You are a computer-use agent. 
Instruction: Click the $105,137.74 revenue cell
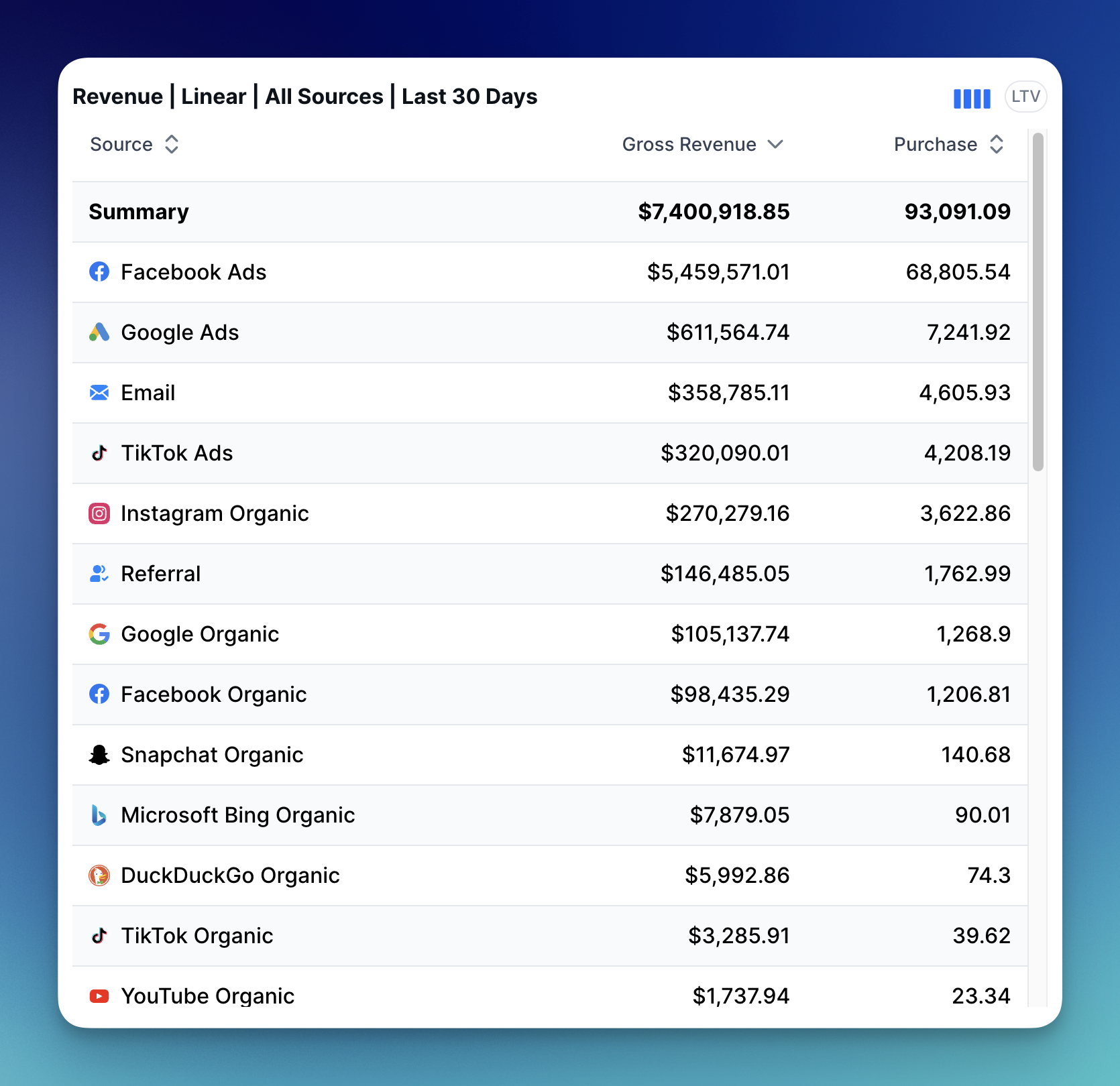click(x=730, y=634)
